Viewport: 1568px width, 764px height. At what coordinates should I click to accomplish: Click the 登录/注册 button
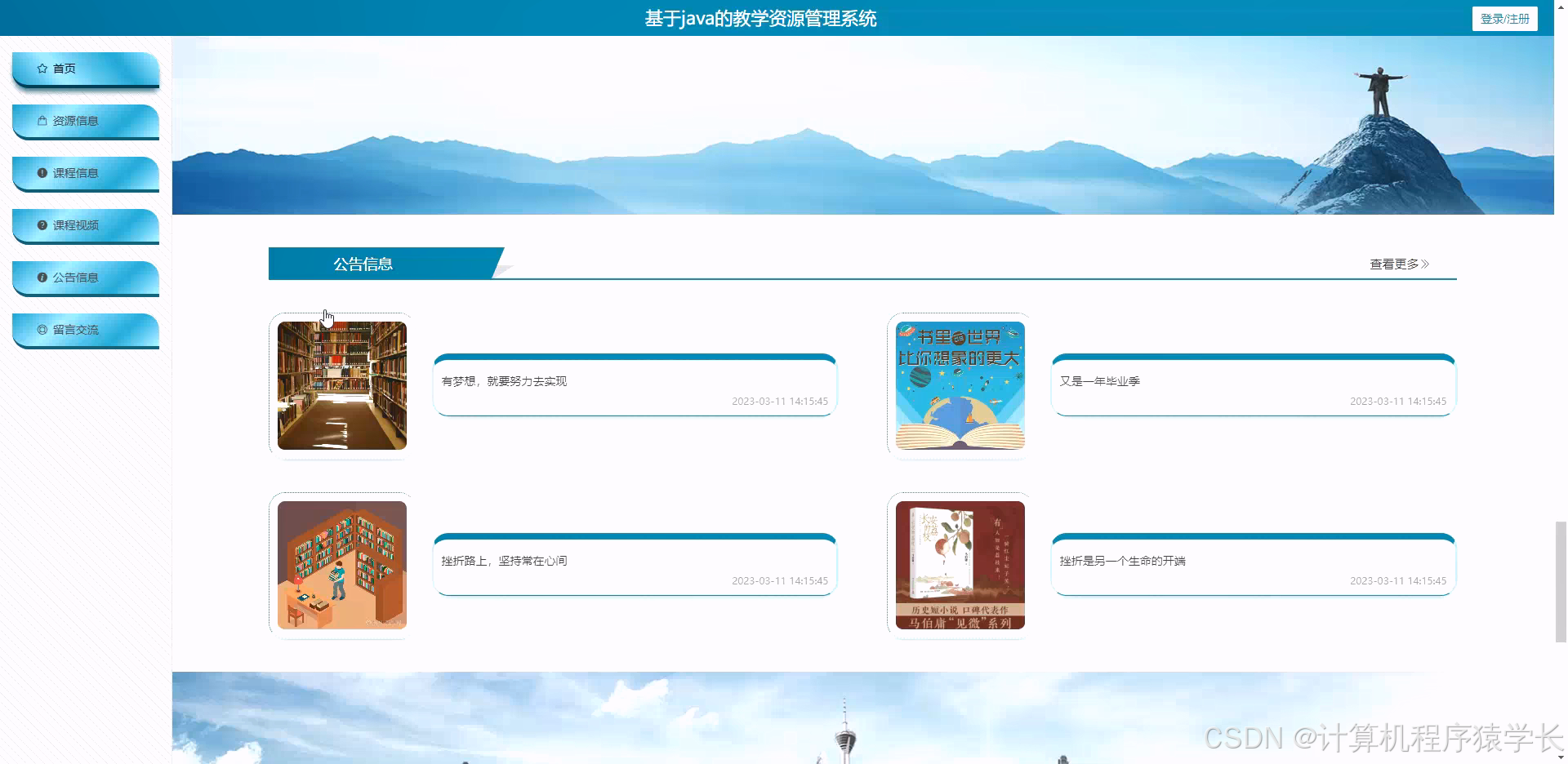click(x=1504, y=18)
